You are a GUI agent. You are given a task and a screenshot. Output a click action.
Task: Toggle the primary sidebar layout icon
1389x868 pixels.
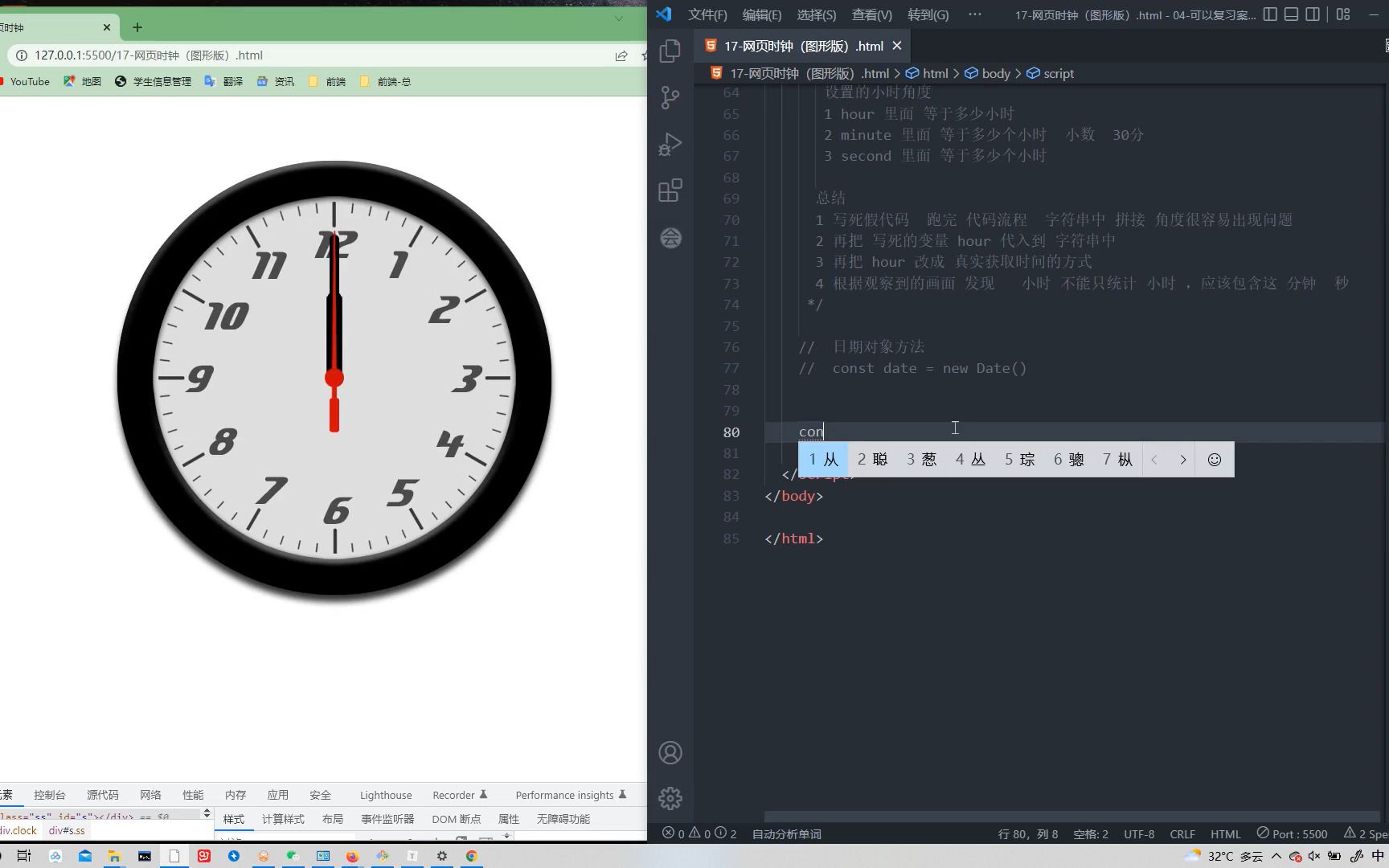coord(1270,14)
